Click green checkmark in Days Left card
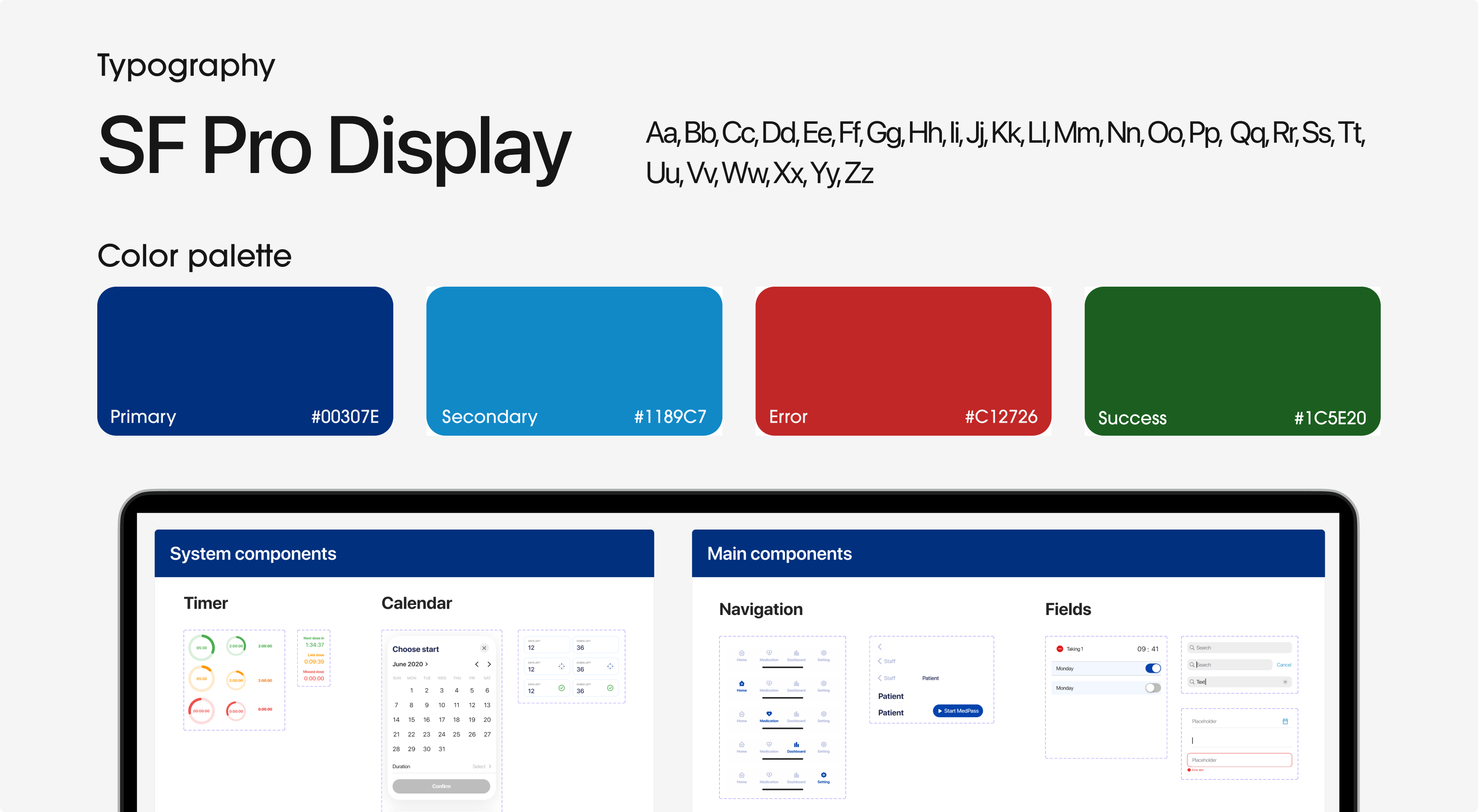This screenshot has height=812, width=1478. pyautogui.click(x=562, y=688)
